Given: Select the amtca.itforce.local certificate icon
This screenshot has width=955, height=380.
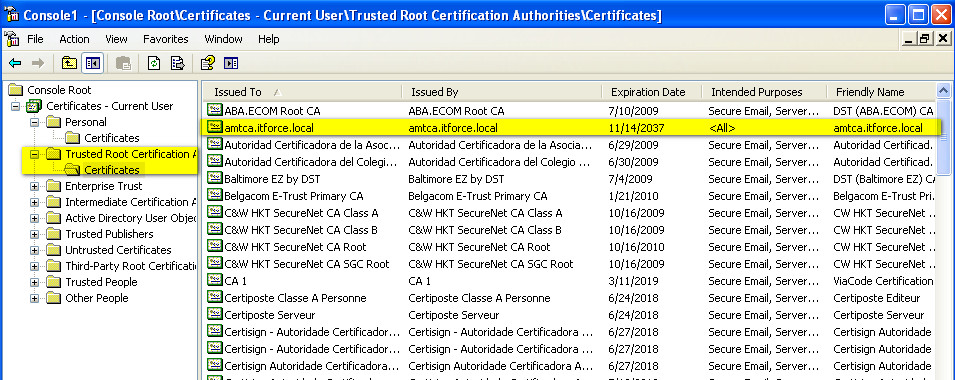Looking at the screenshot, I should [214, 128].
